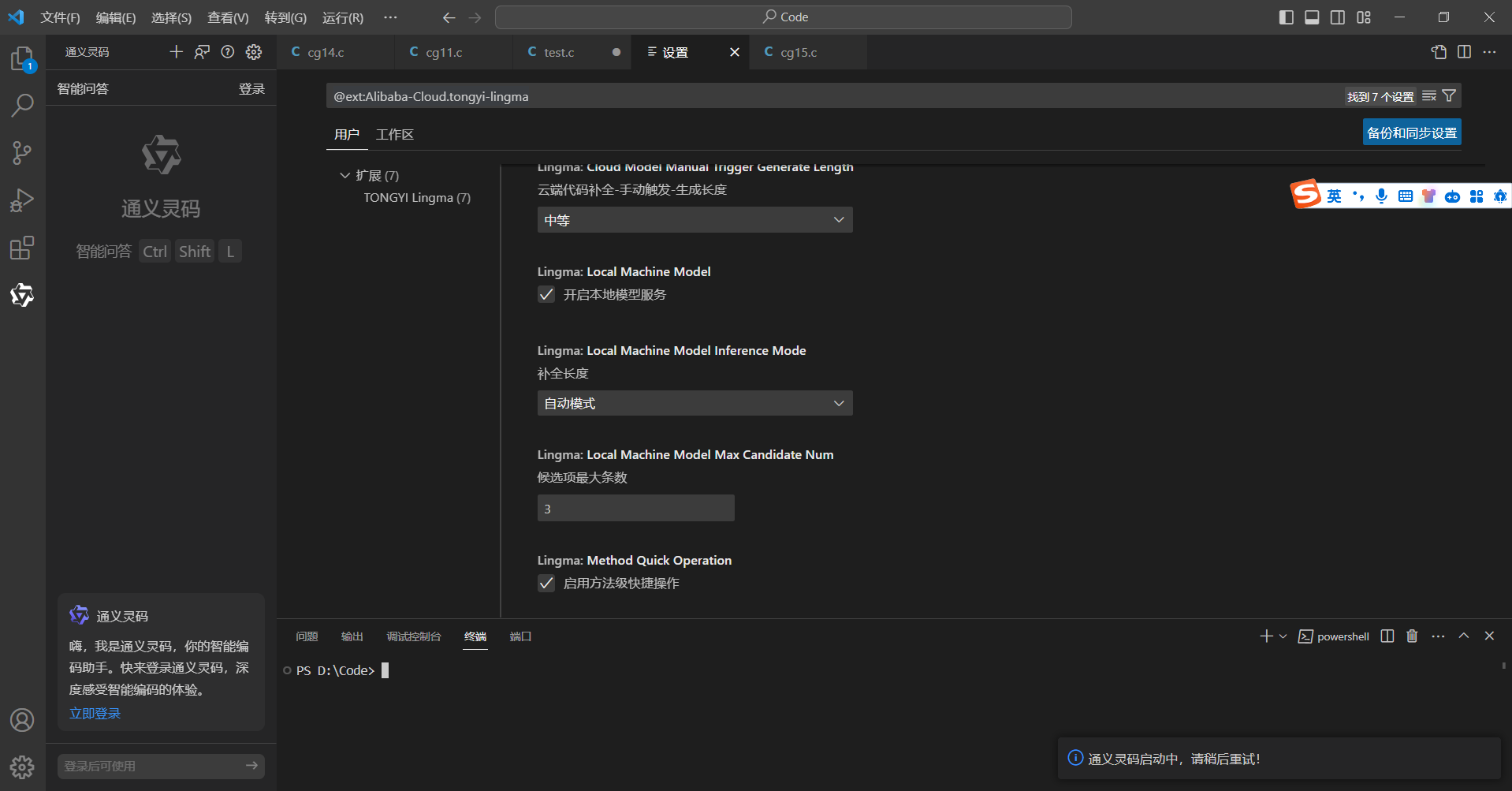
Task: Open editor more actions ellipsis
Action: 1489,52
